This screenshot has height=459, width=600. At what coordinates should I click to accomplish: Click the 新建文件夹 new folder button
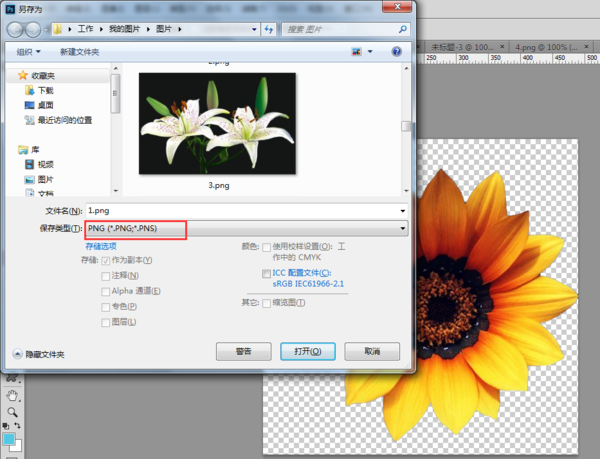pos(80,52)
